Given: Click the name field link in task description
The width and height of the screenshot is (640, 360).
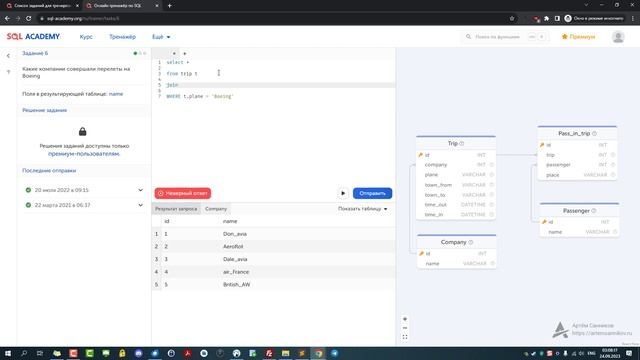Looking at the screenshot, I should click(x=116, y=94).
